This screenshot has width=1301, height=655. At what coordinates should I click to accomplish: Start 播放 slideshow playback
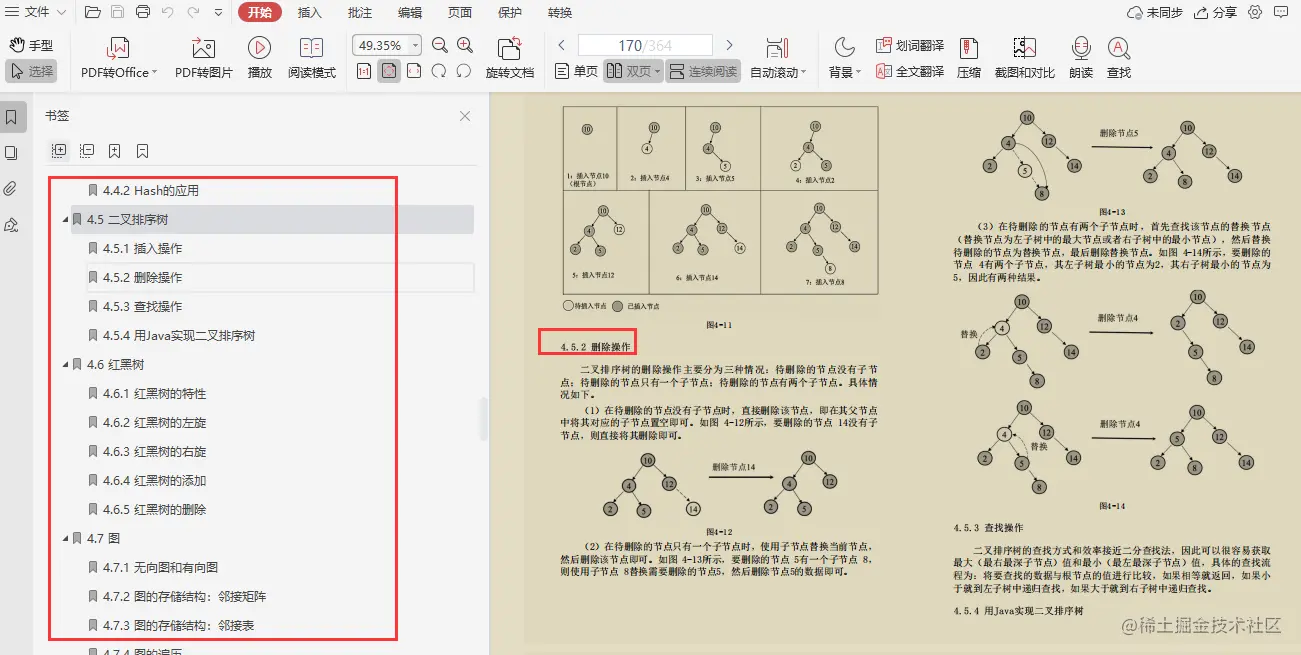tap(260, 57)
